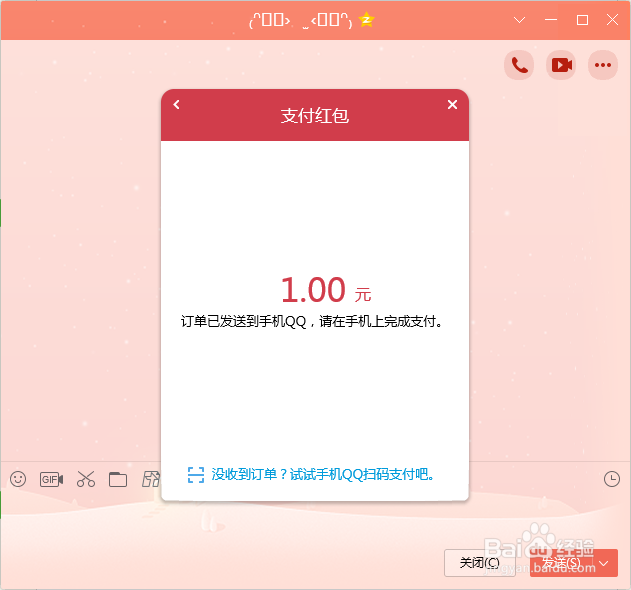Expand the title bar dropdown chevron

coord(520,20)
